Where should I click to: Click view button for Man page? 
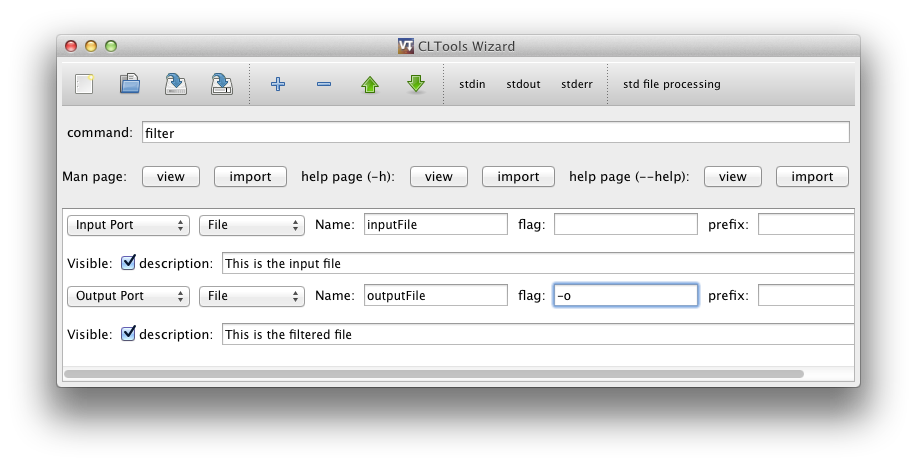[x=171, y=177]
